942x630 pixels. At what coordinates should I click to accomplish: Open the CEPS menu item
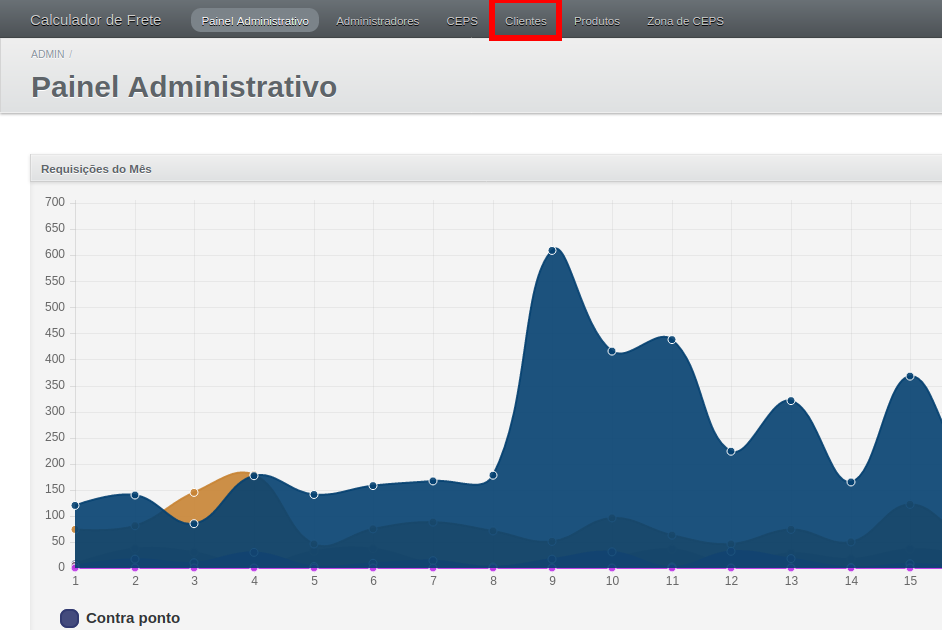pos(462,21)
